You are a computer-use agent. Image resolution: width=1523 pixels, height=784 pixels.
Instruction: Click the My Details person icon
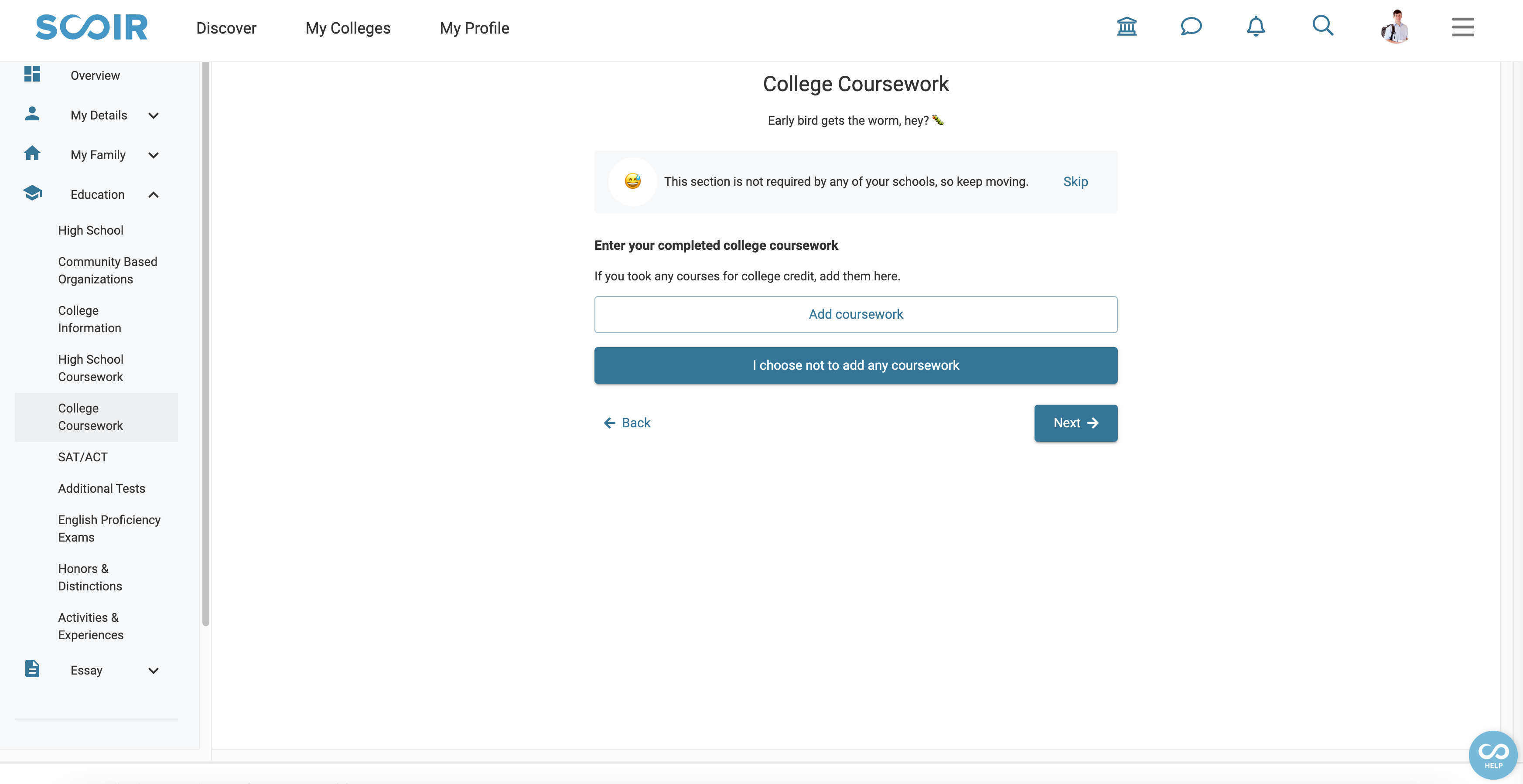click(32, 113)
